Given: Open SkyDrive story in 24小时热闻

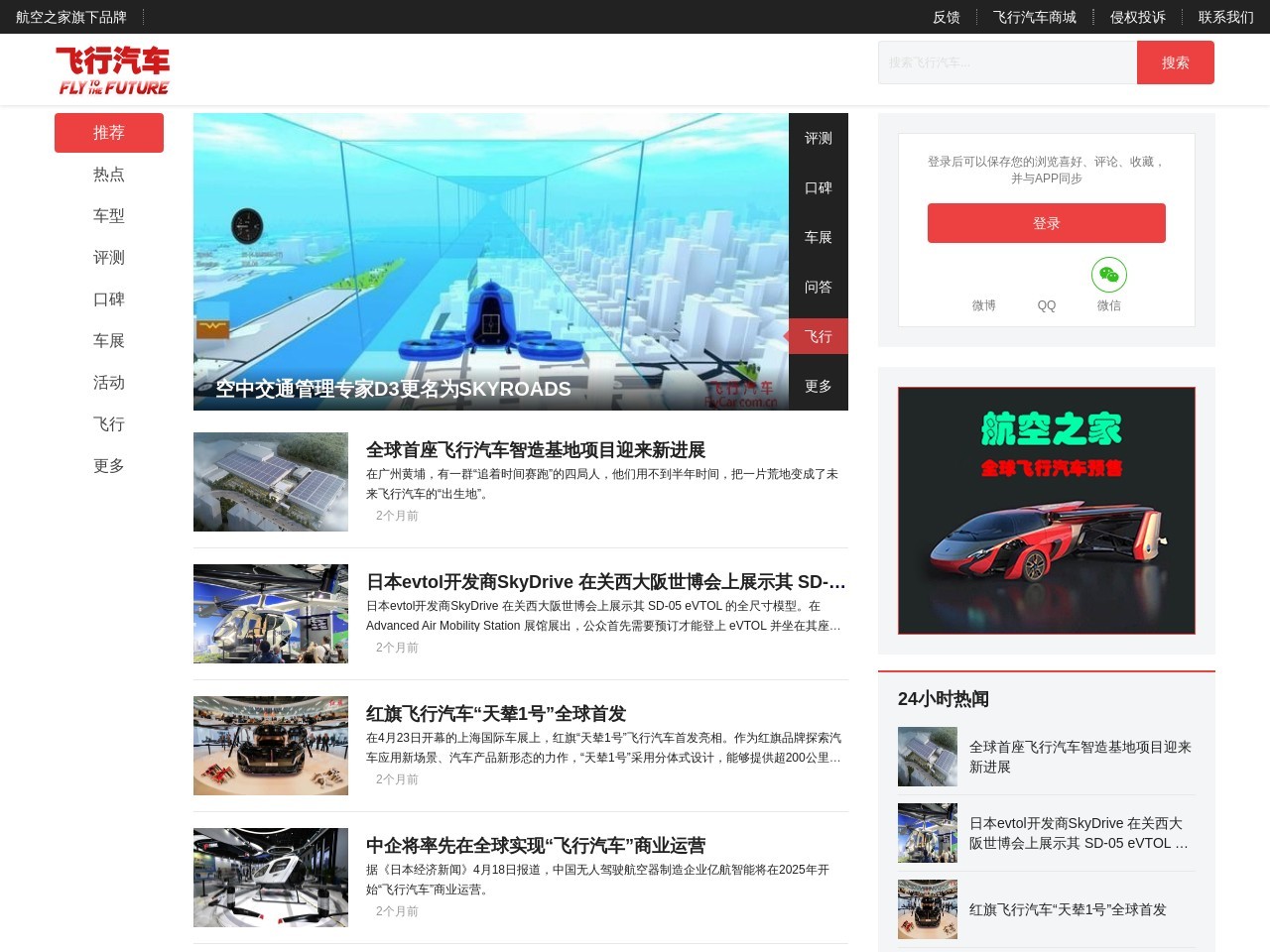Looking at the screenshot, I should coord(1079,833).
